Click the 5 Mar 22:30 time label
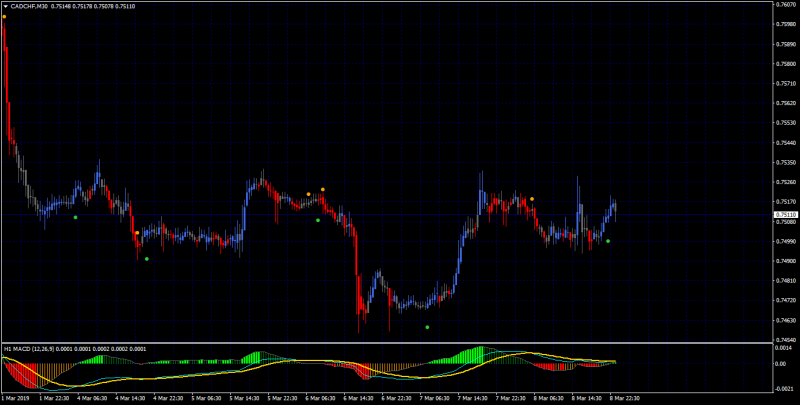Image resolution: width=800 pixels, height=405 pixels. pos(282,398)
